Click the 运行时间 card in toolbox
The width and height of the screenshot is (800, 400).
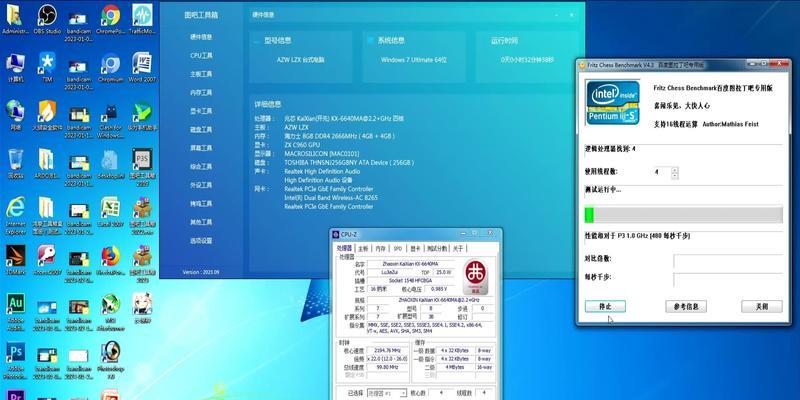(x=527, y=57)
